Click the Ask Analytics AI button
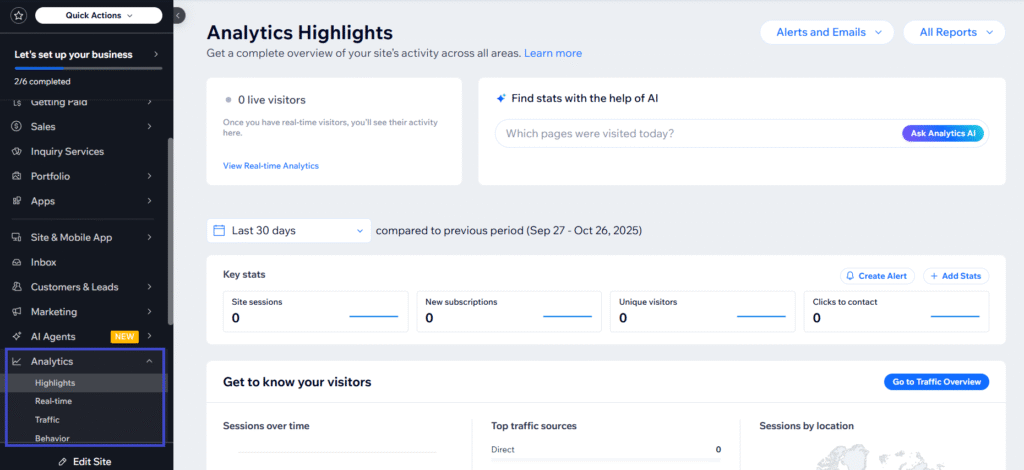Image resolution: width=1024 pixels, height=470 pixels. (943, 133)
